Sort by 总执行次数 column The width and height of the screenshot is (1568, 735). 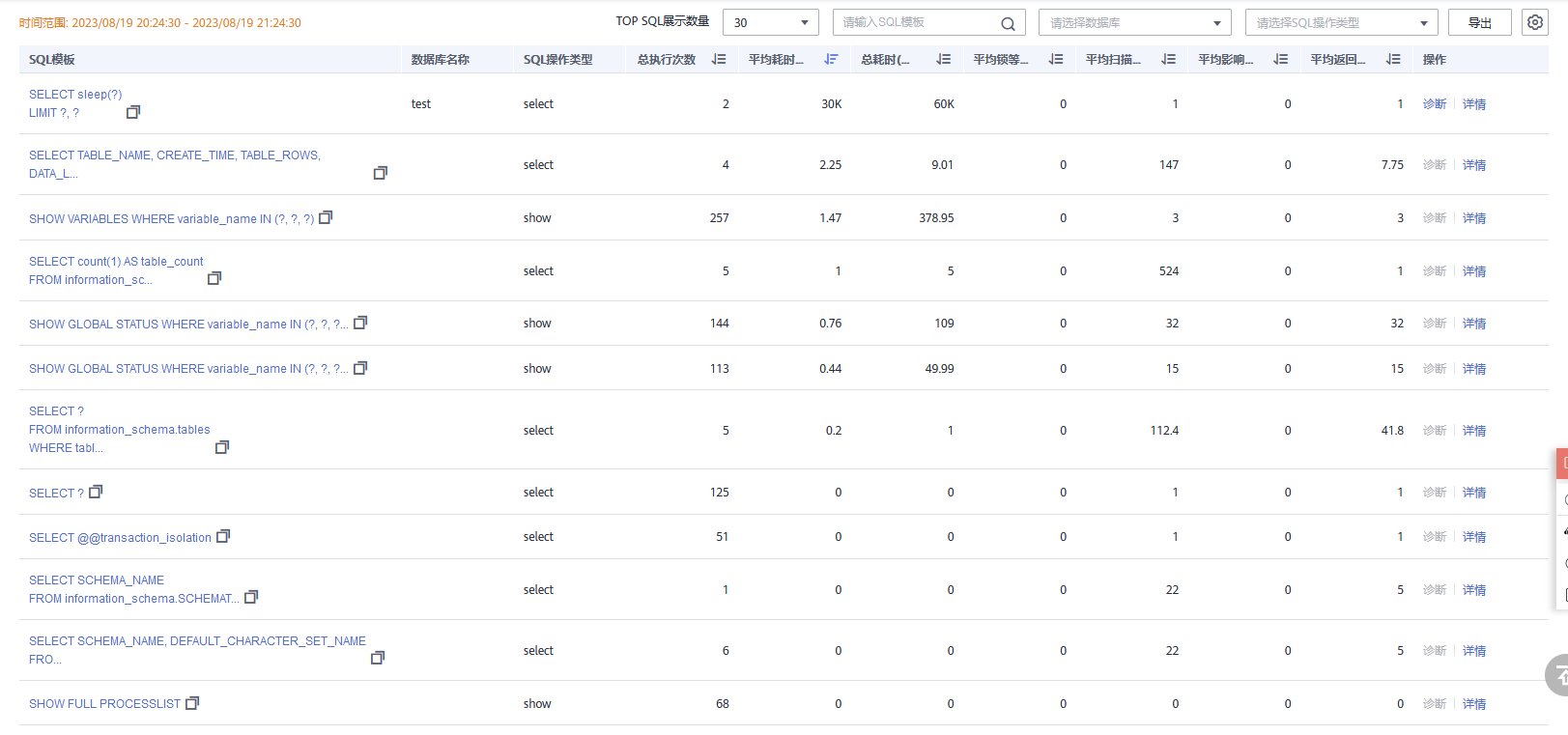719,59
